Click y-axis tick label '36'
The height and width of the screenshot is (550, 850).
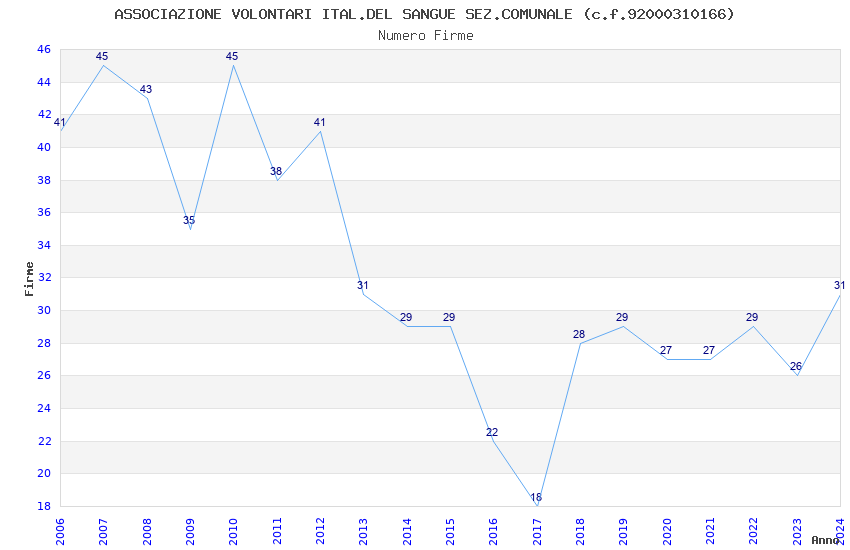tap(44, 212)
